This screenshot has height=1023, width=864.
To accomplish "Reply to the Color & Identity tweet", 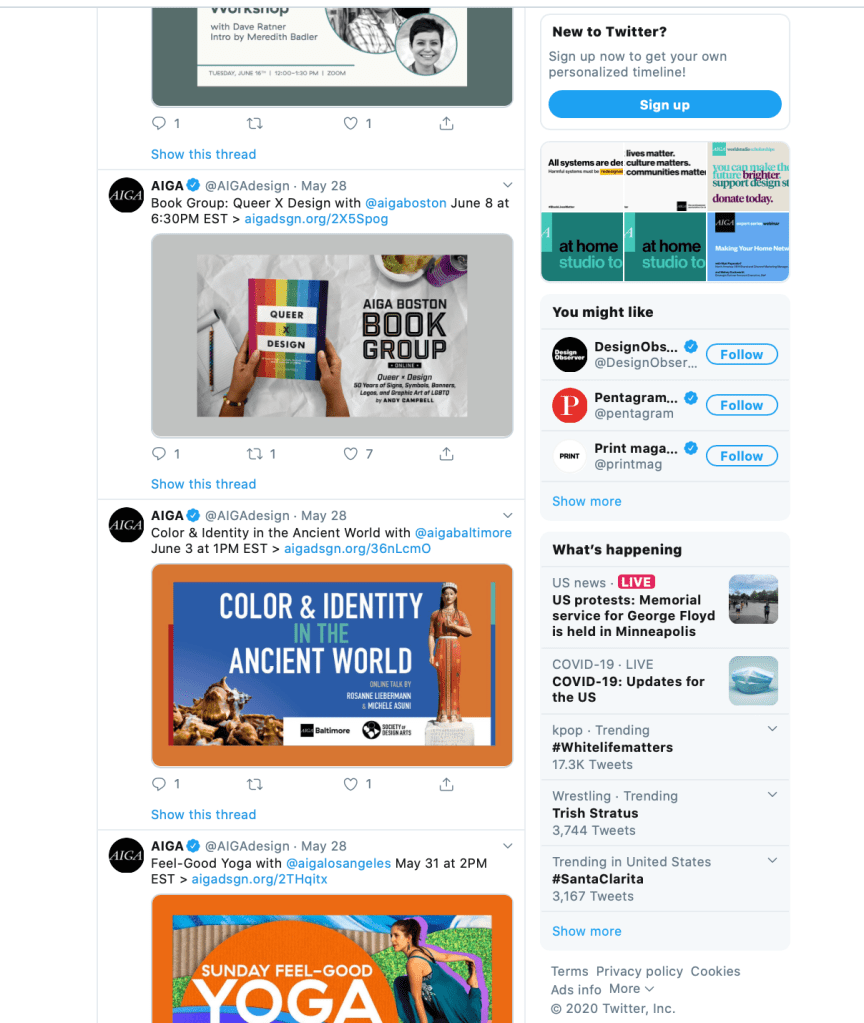I will pos(158,784).
